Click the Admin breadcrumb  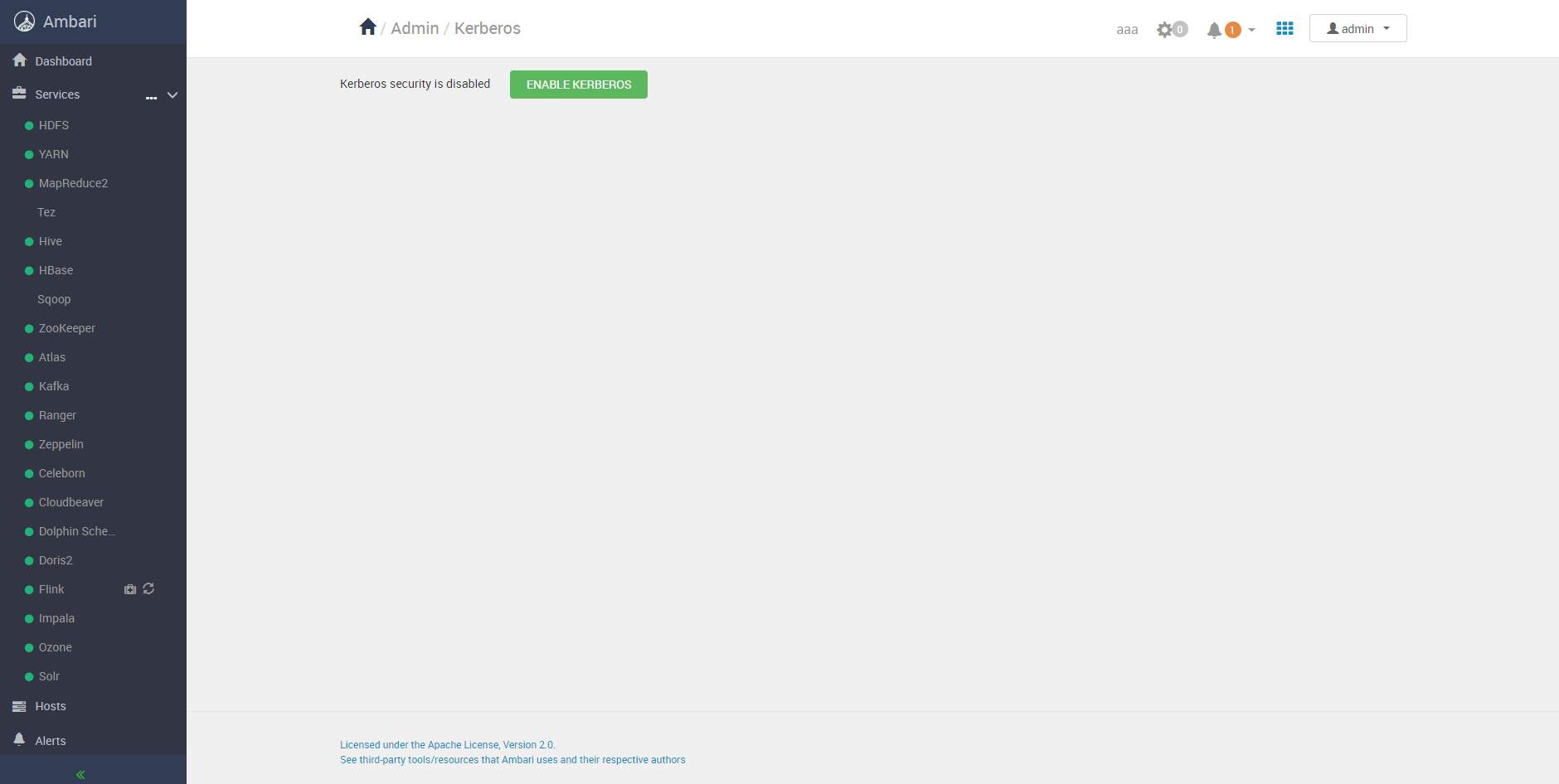tap(415, 28)
